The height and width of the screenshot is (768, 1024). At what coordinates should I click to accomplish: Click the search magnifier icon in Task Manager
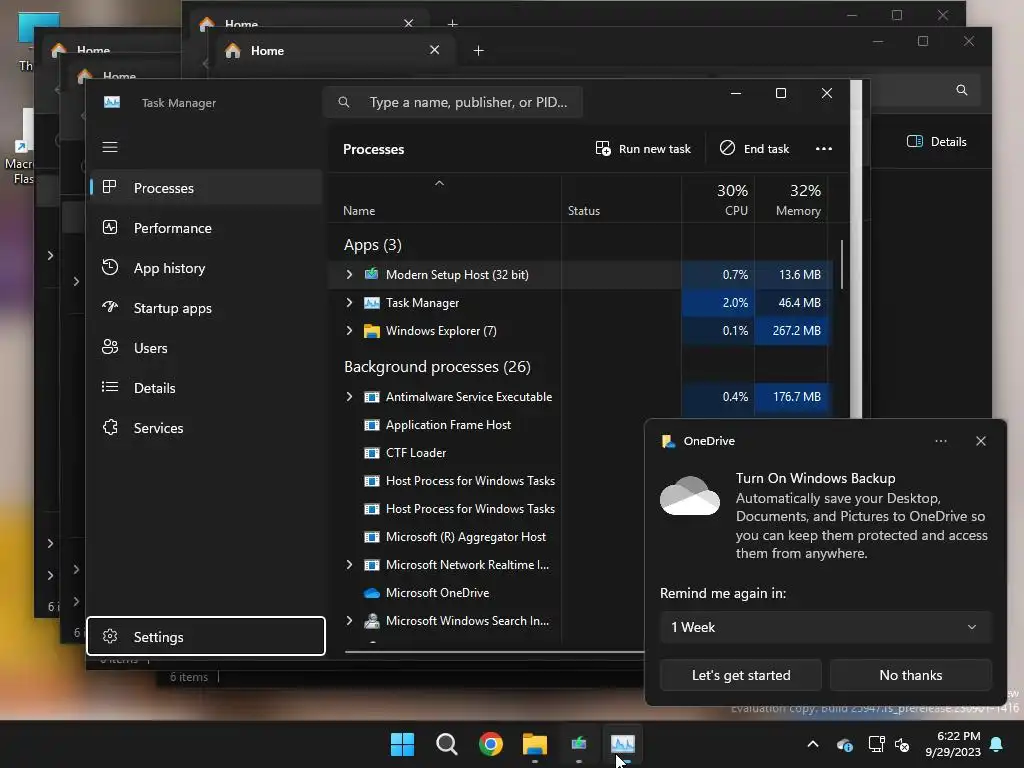point(344,103)
